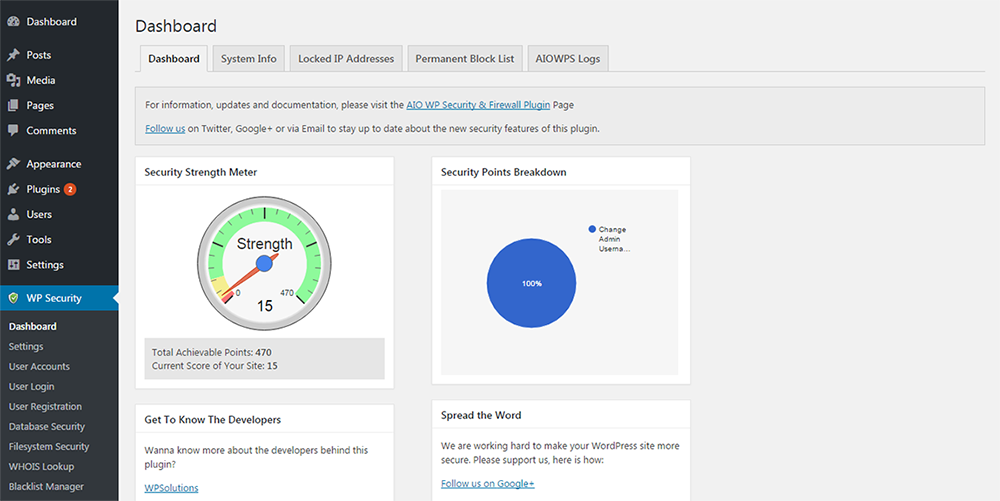The width and height of the screenshot is (1000, 501).
Task: Open the Posts menu item
Action: [38, 55]
